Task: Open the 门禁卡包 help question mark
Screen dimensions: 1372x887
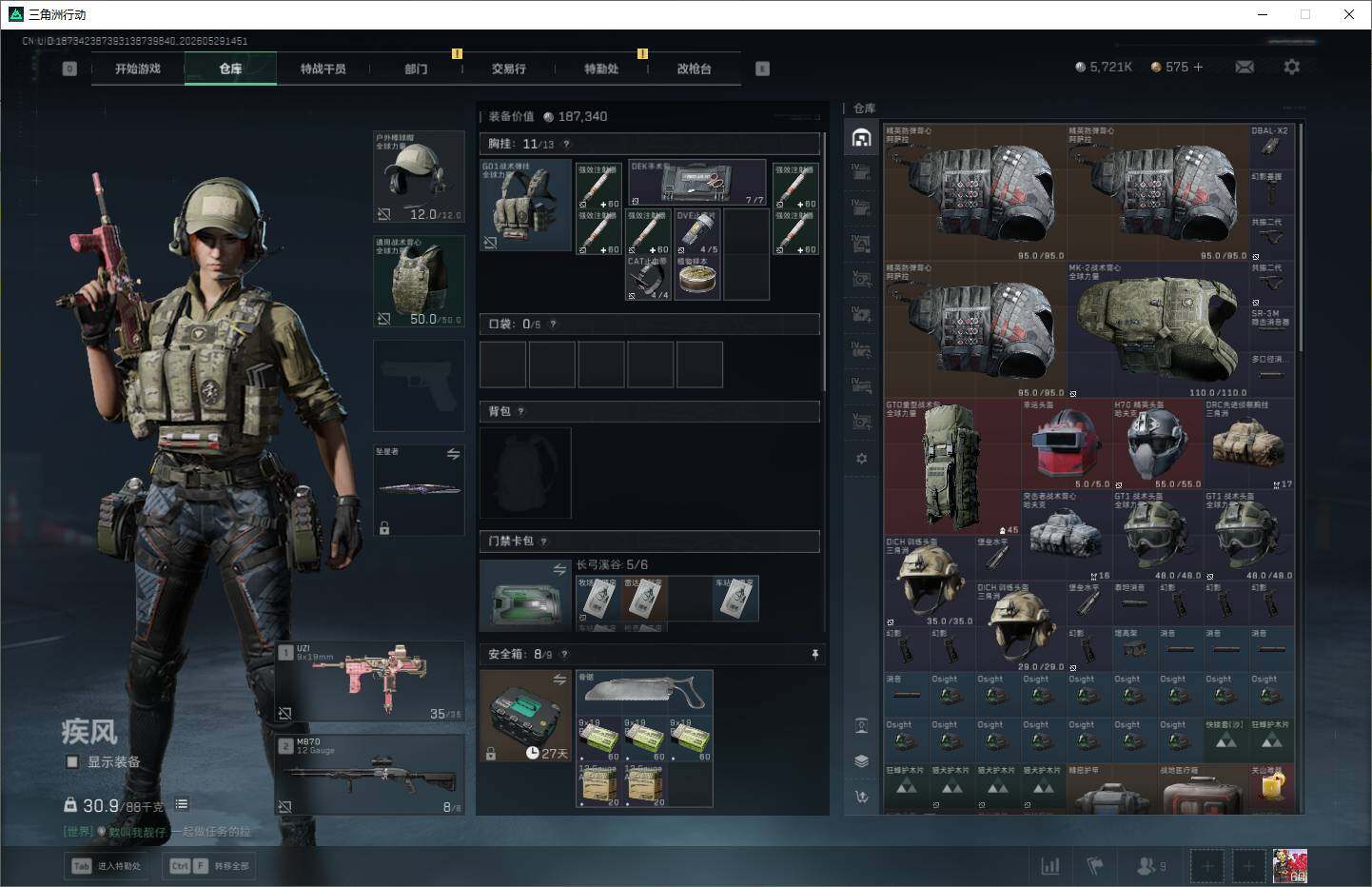Action: tap(543, 541)
